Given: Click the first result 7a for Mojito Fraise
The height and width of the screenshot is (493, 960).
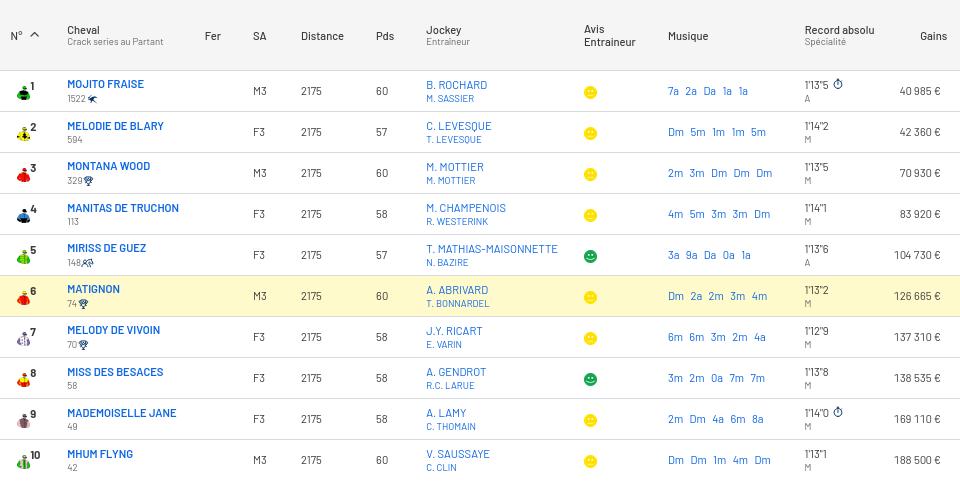Looking at the screenshot, I should point(673,91).
